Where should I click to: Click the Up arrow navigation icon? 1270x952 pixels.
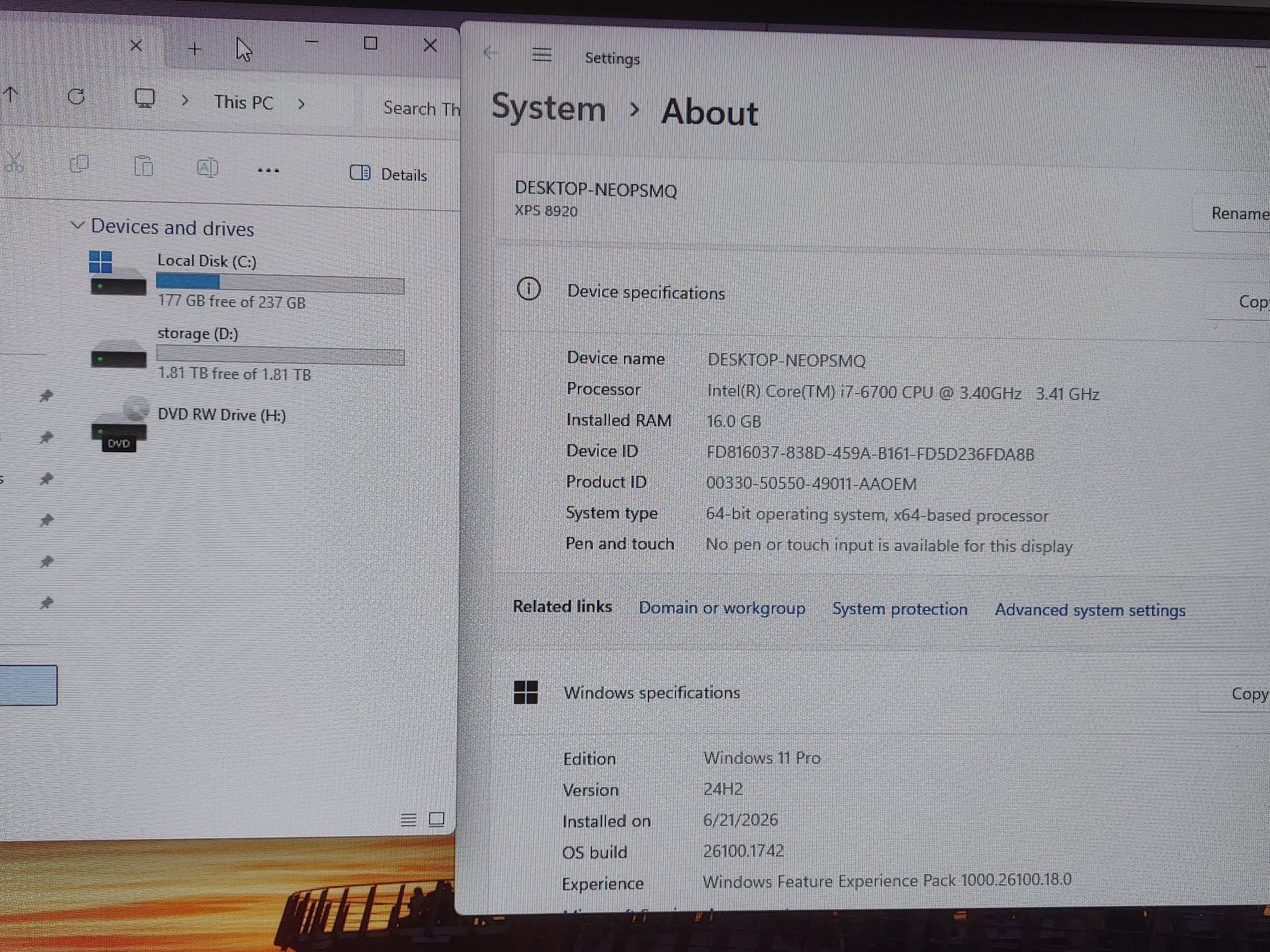11,95
